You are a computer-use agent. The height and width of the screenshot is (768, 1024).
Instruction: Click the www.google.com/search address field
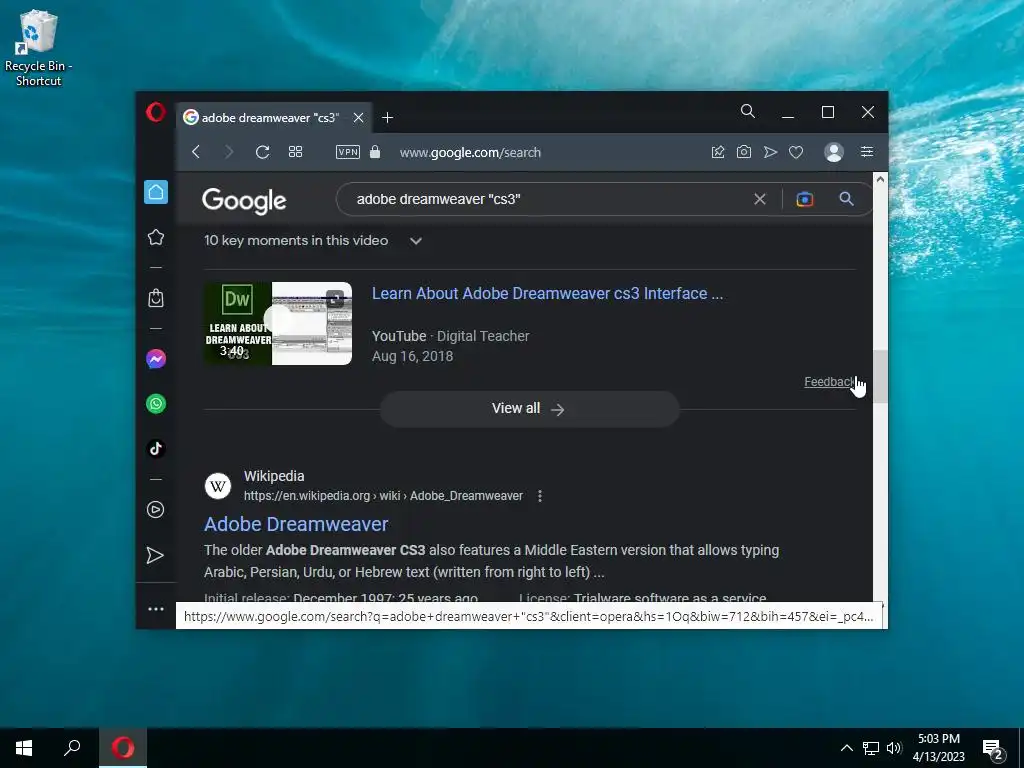pyautogui.click(x=470, y=152)
